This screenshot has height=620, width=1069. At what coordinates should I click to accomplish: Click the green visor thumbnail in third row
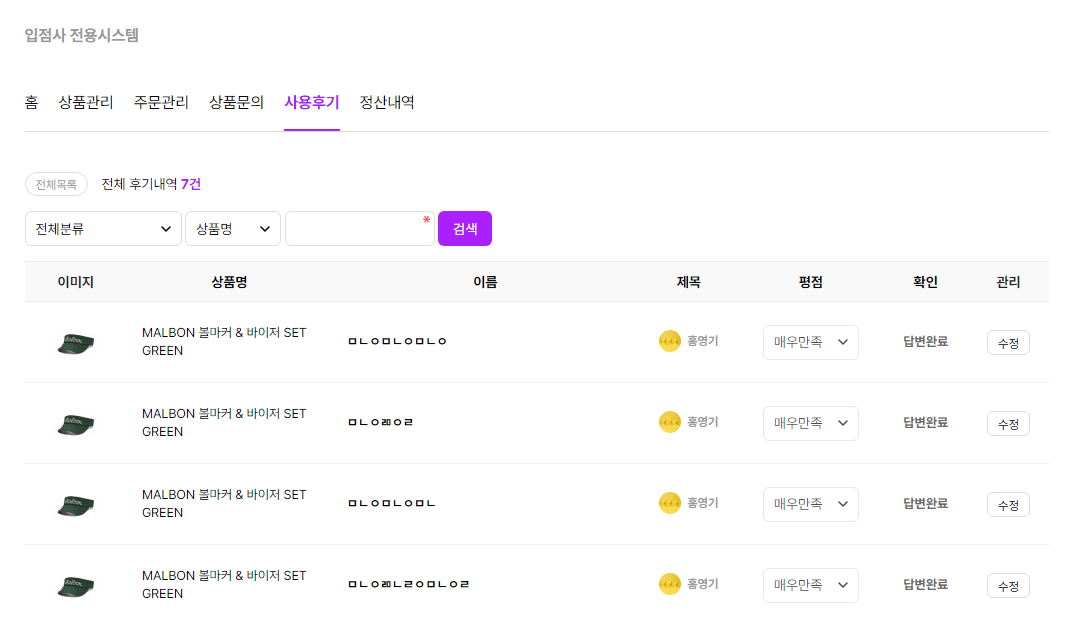point(76,505)
